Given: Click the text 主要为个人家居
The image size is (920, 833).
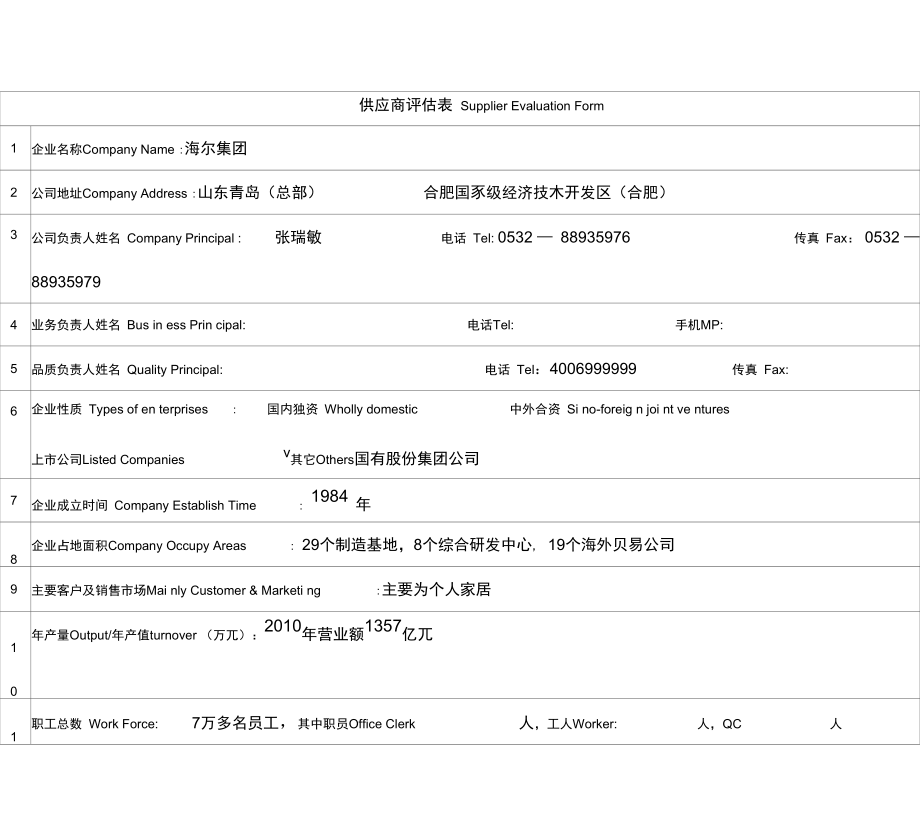Looking at the screenshot, I should 437,590.
